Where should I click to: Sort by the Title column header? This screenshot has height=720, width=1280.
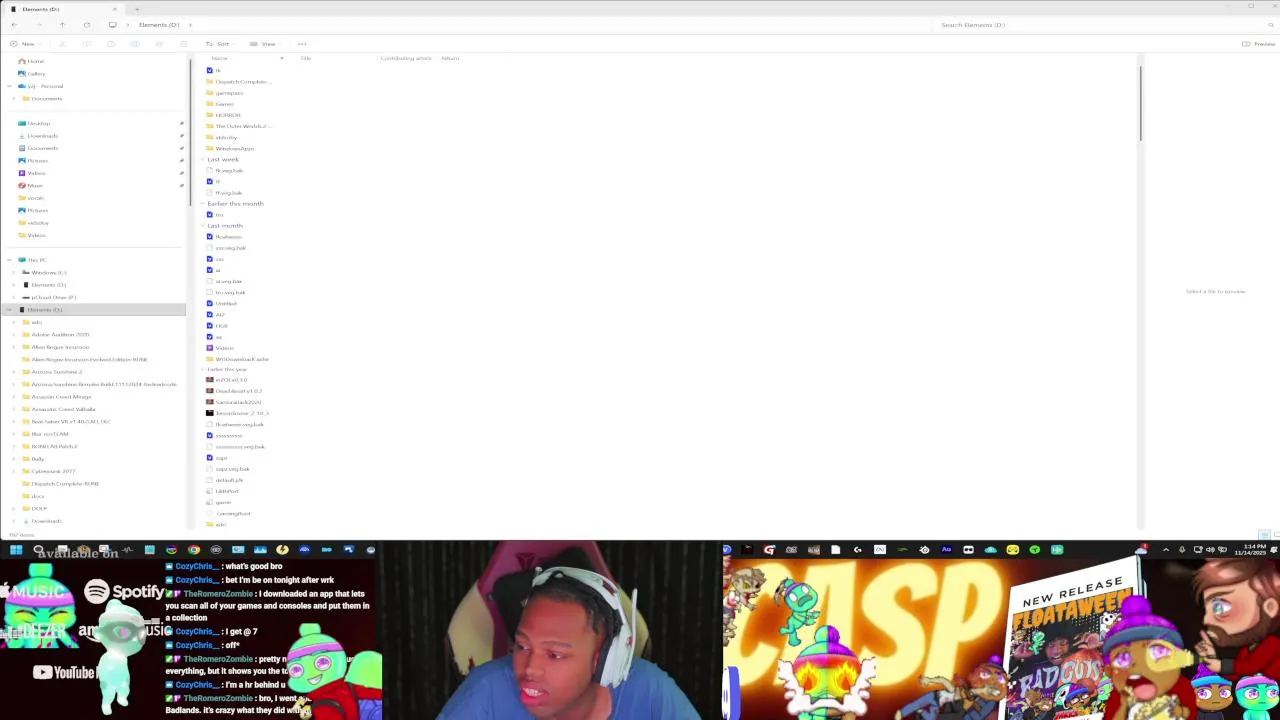point(305,58)
